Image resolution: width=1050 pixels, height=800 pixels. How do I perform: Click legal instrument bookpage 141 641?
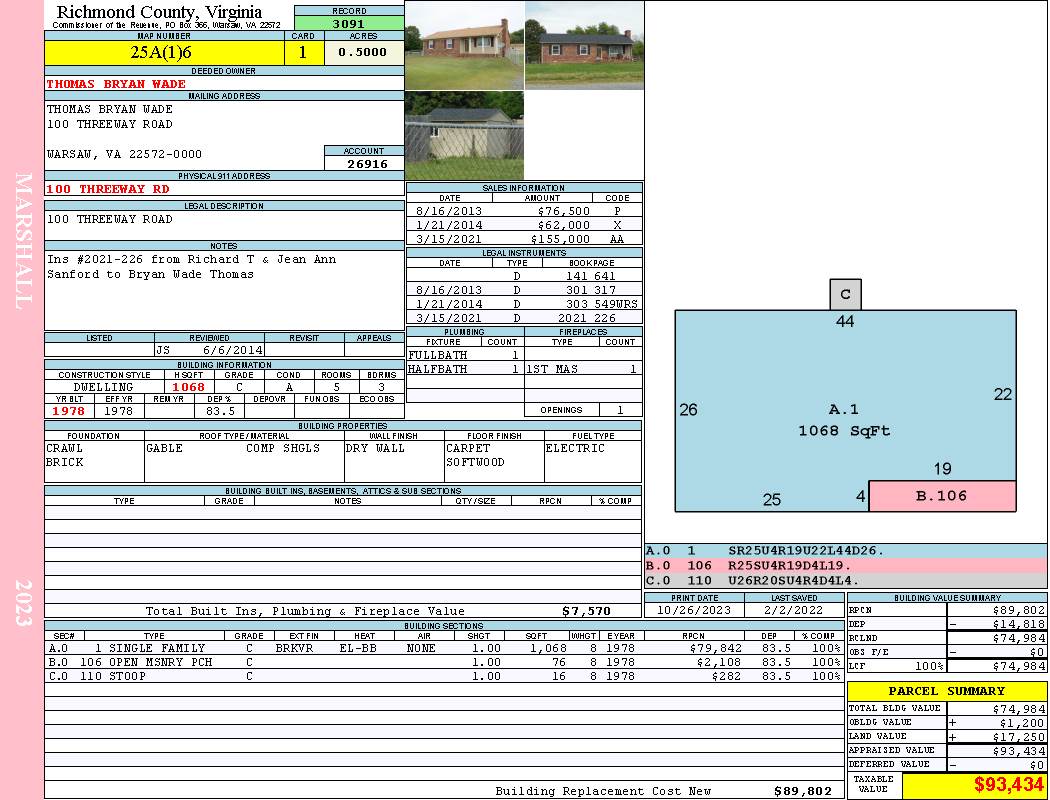pyautogui.click(x=591, y=276)
